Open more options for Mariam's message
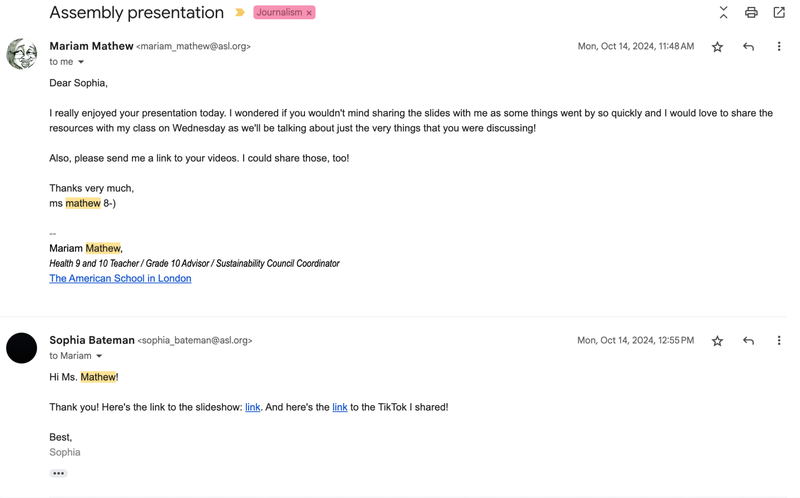This screenshot has height=498, width=800. point(779,47)
